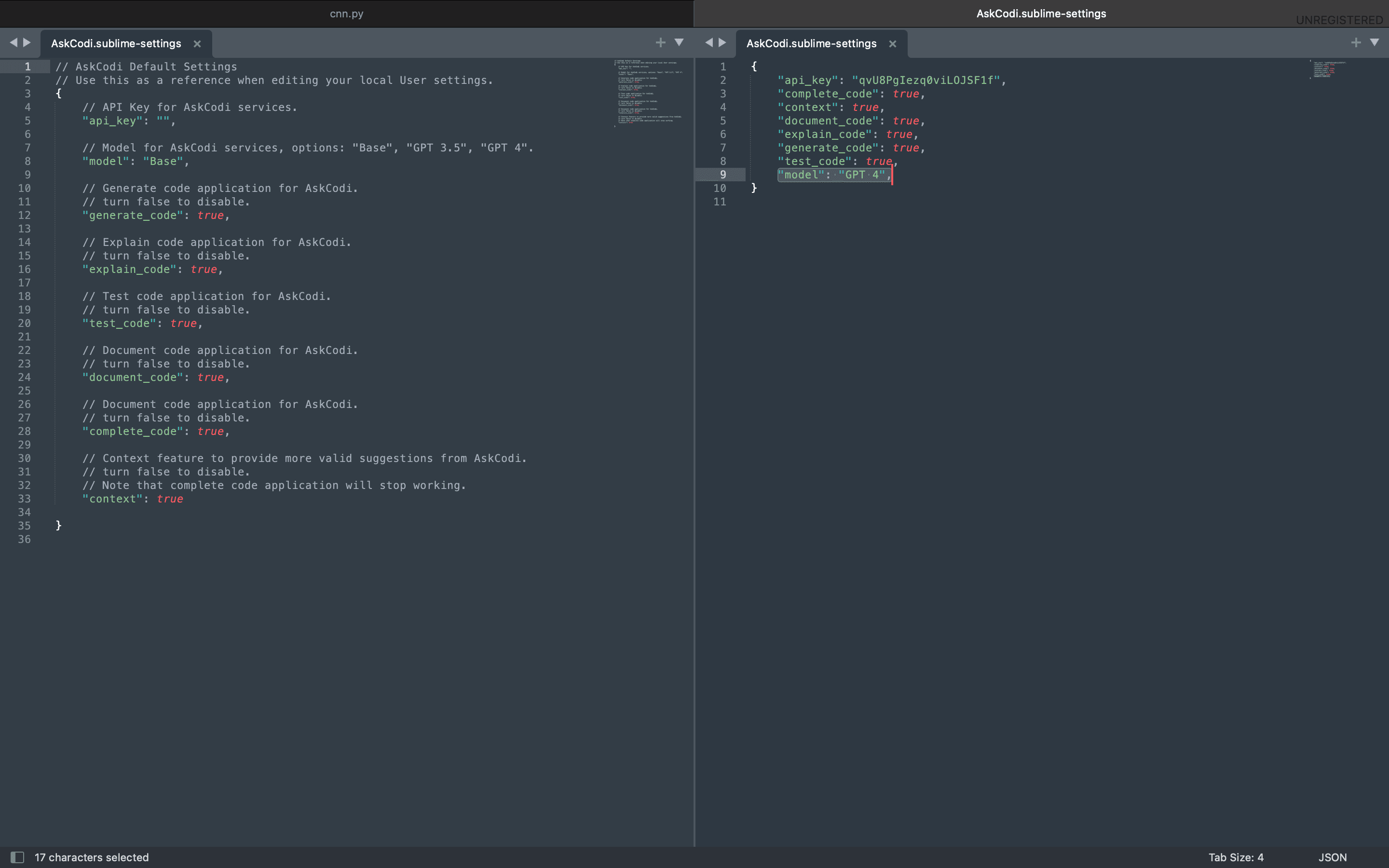Image resolution: width=1389 pixels, height=868 pixels.
Task: Click the model options comment mentioning "GPT 3.5"
Action: (308, 148)
